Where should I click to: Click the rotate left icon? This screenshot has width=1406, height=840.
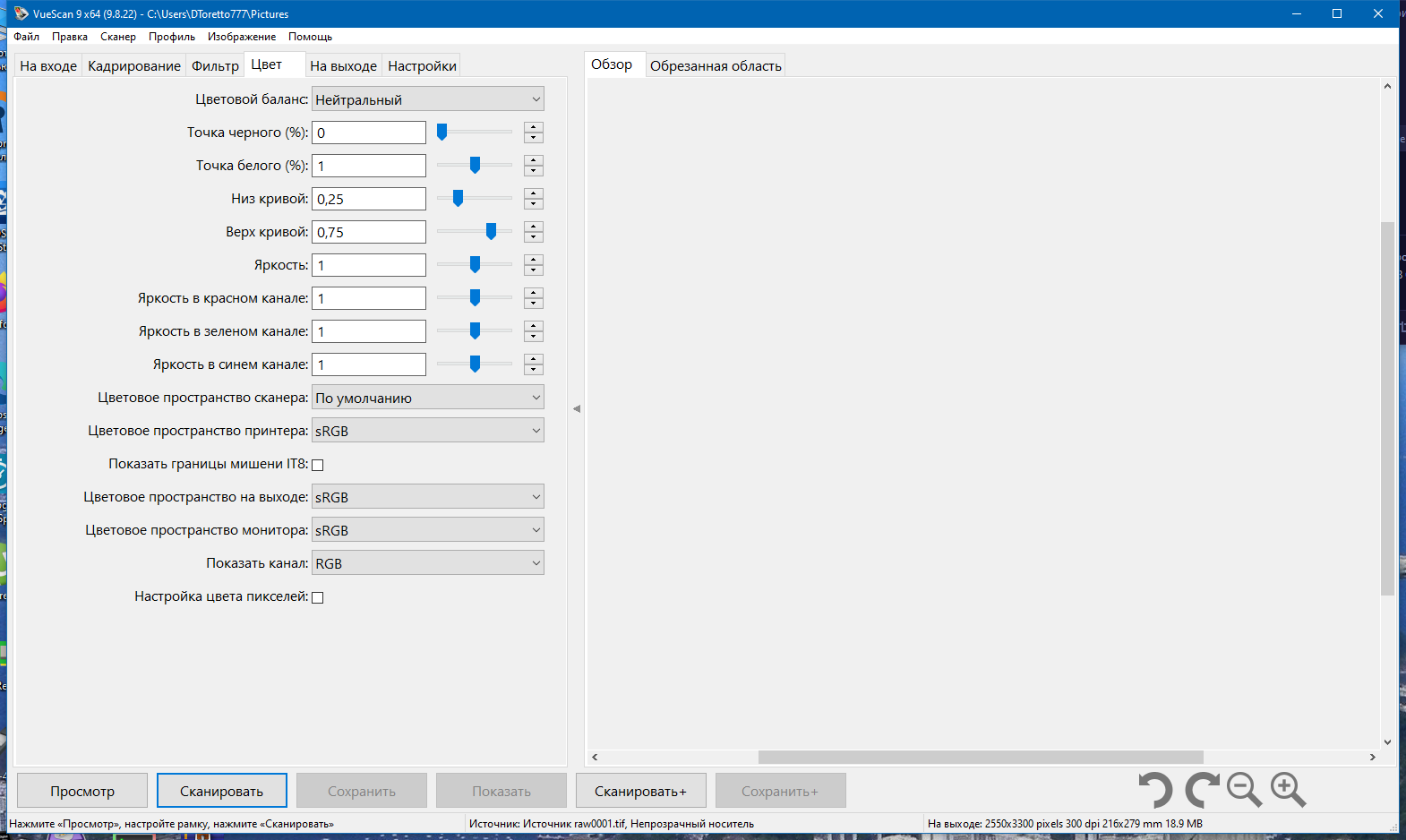coord(1155,790)
